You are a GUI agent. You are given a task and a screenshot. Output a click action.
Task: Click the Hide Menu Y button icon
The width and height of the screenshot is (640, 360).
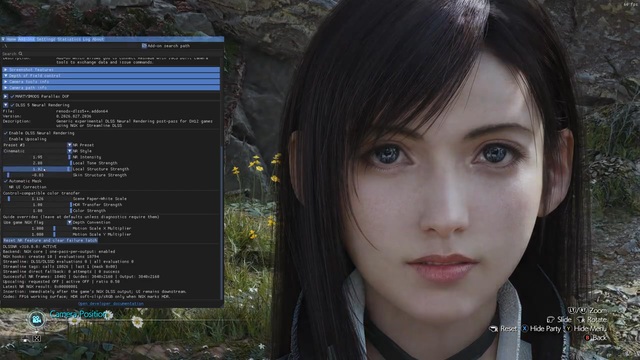[x=568, y=328]
